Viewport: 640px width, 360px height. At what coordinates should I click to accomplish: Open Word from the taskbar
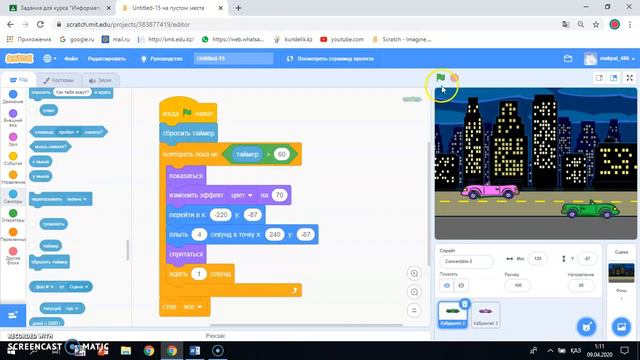195,351
